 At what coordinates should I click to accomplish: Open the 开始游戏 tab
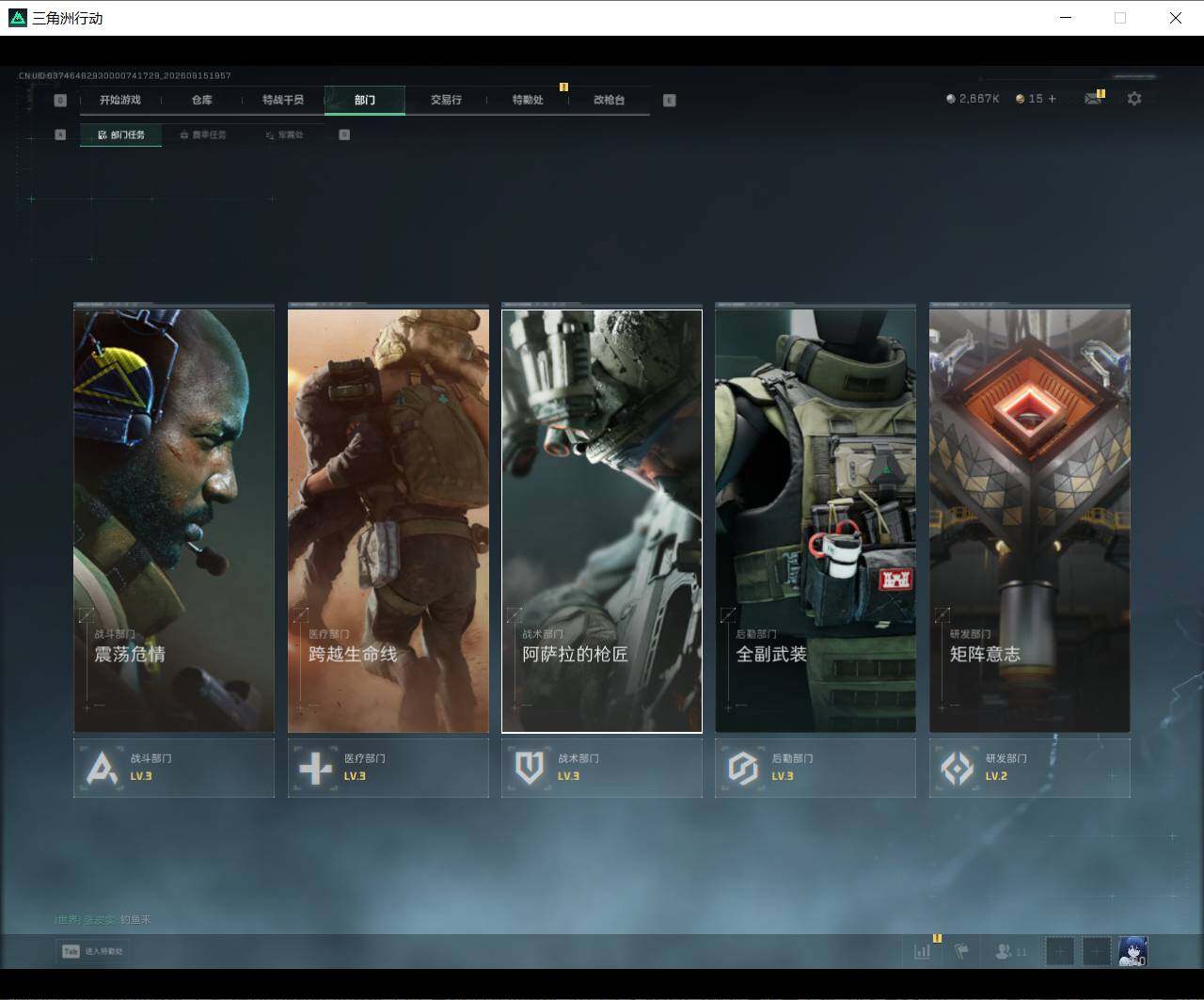pyautogui.click(x=120, y=100)
